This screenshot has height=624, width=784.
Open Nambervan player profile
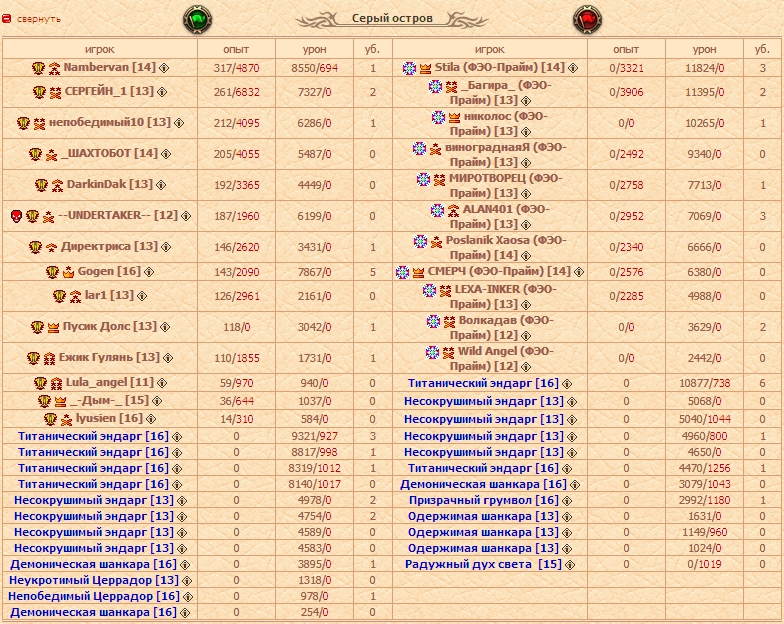pyautogui.click(x=110, y=68)
